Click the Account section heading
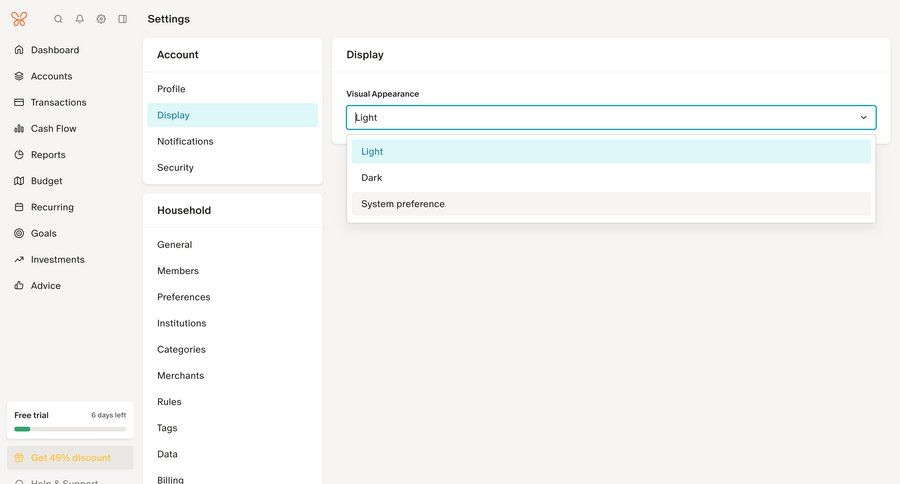The height and width of the screenshot is (484, 900). point(178,55)
